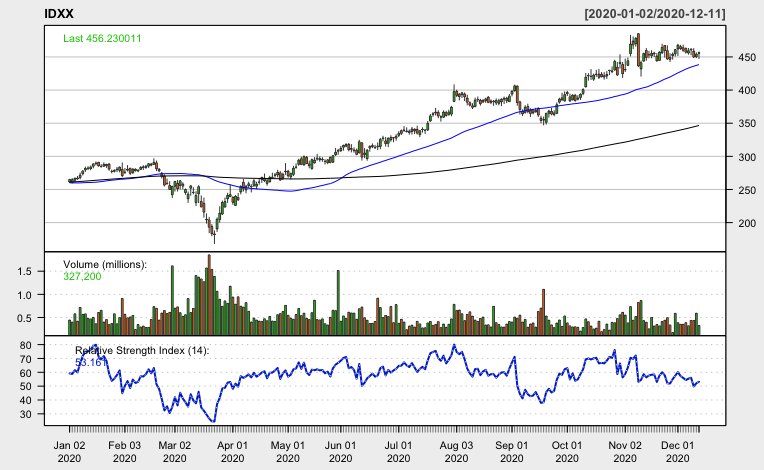Click the Dec 01 2020 date label

(677, 452)
